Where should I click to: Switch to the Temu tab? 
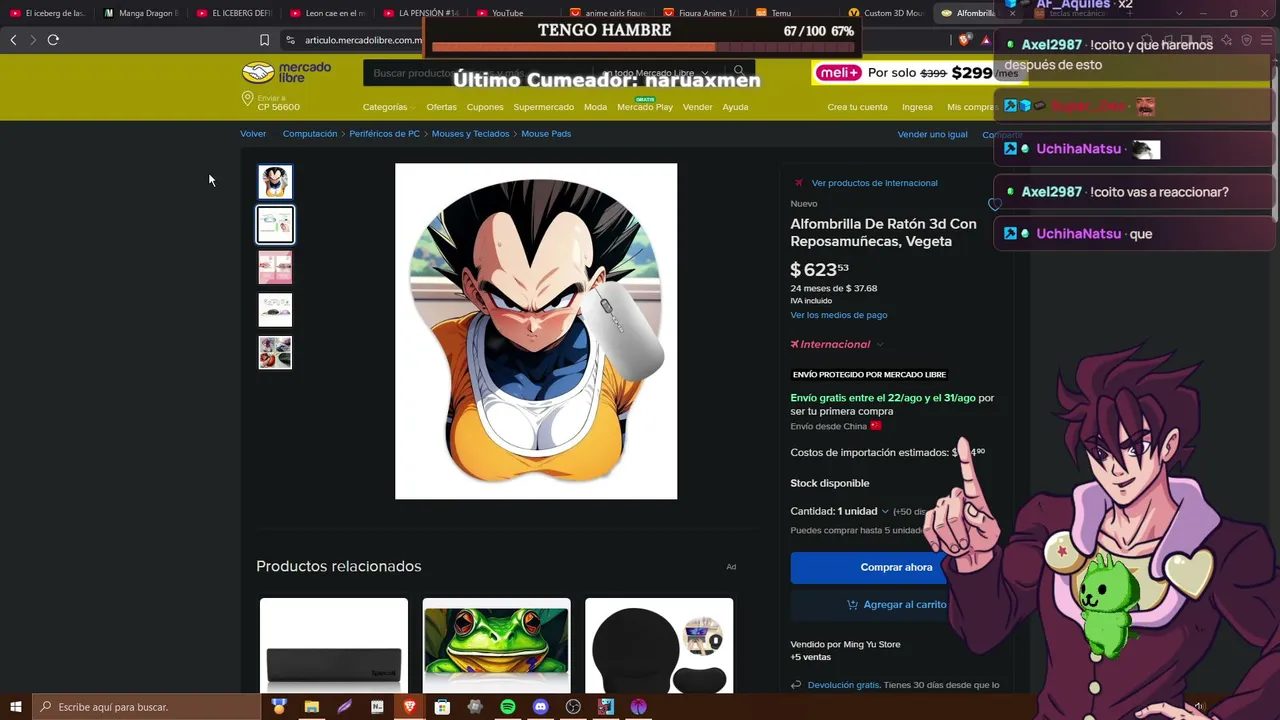(x=792, y=13)
